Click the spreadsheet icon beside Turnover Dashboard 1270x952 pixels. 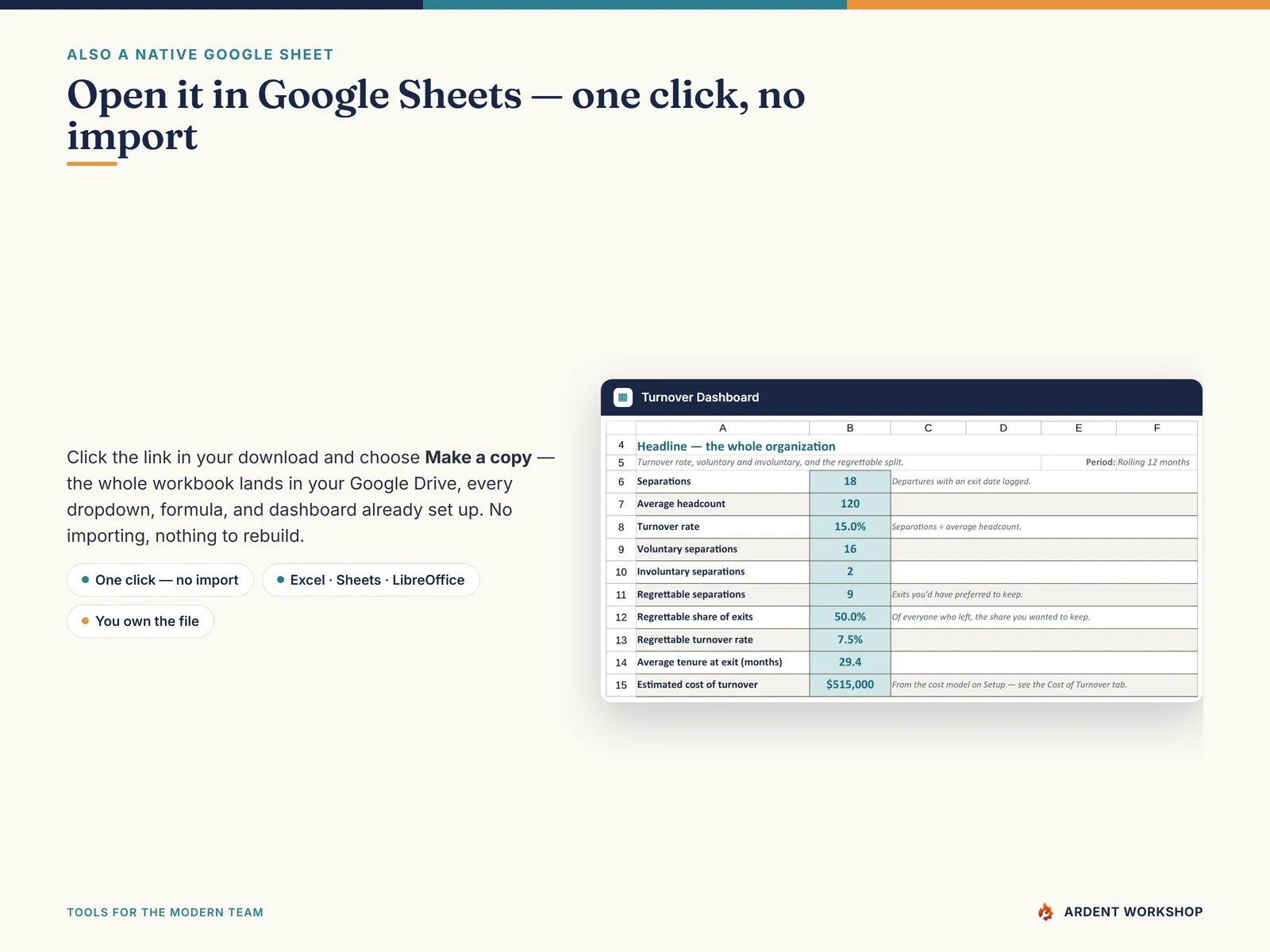[623, 397]
